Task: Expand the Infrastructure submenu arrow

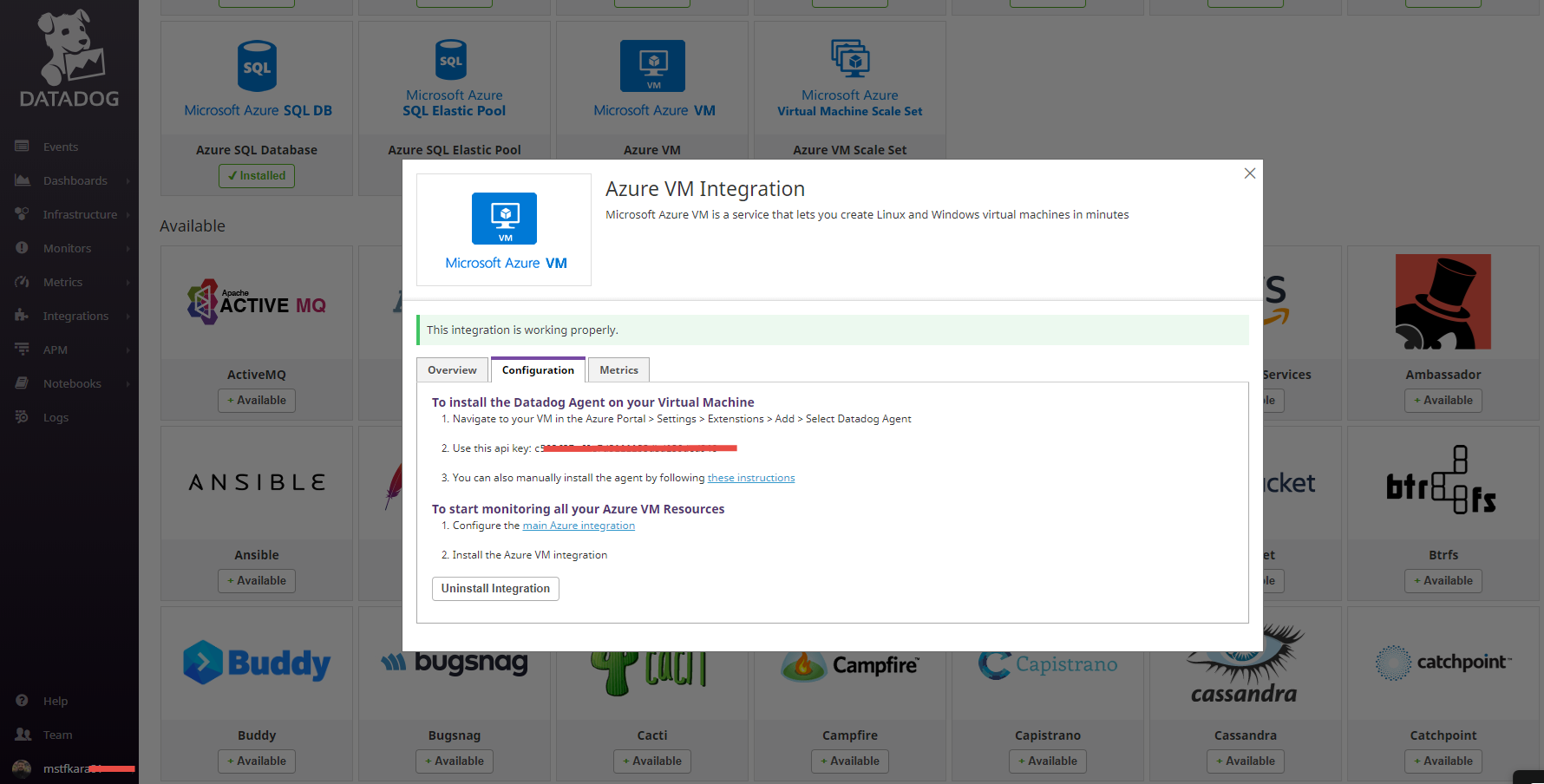Action: point(128,215)
